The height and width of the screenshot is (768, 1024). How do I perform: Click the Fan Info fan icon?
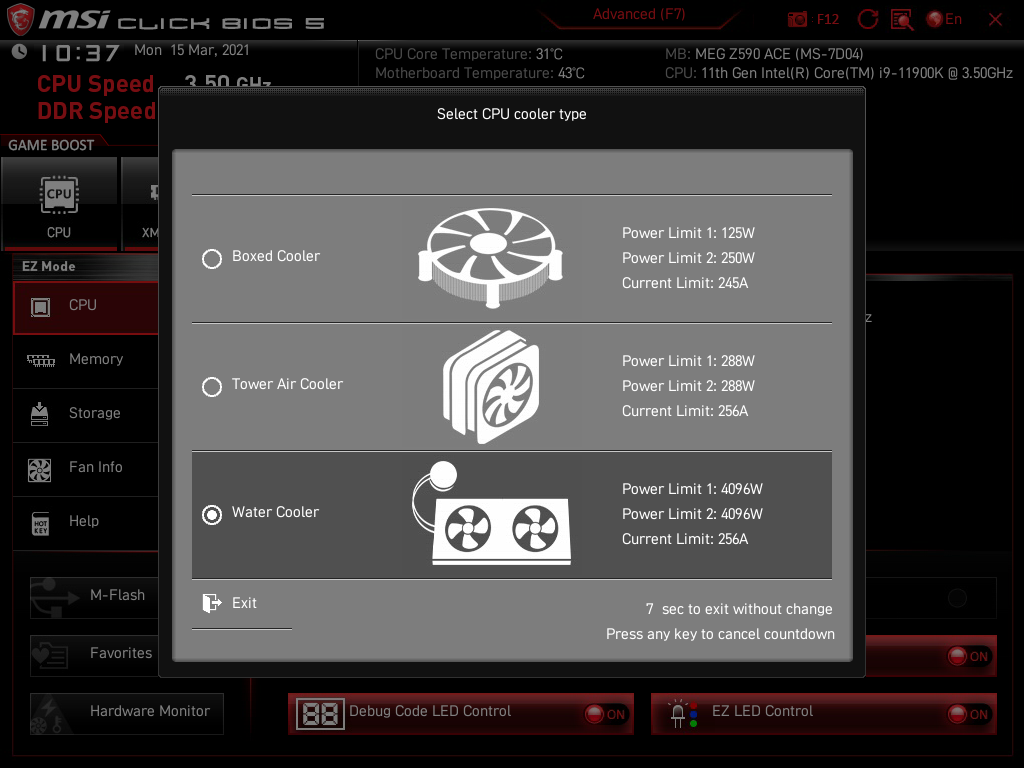click(x=39, y=470)
